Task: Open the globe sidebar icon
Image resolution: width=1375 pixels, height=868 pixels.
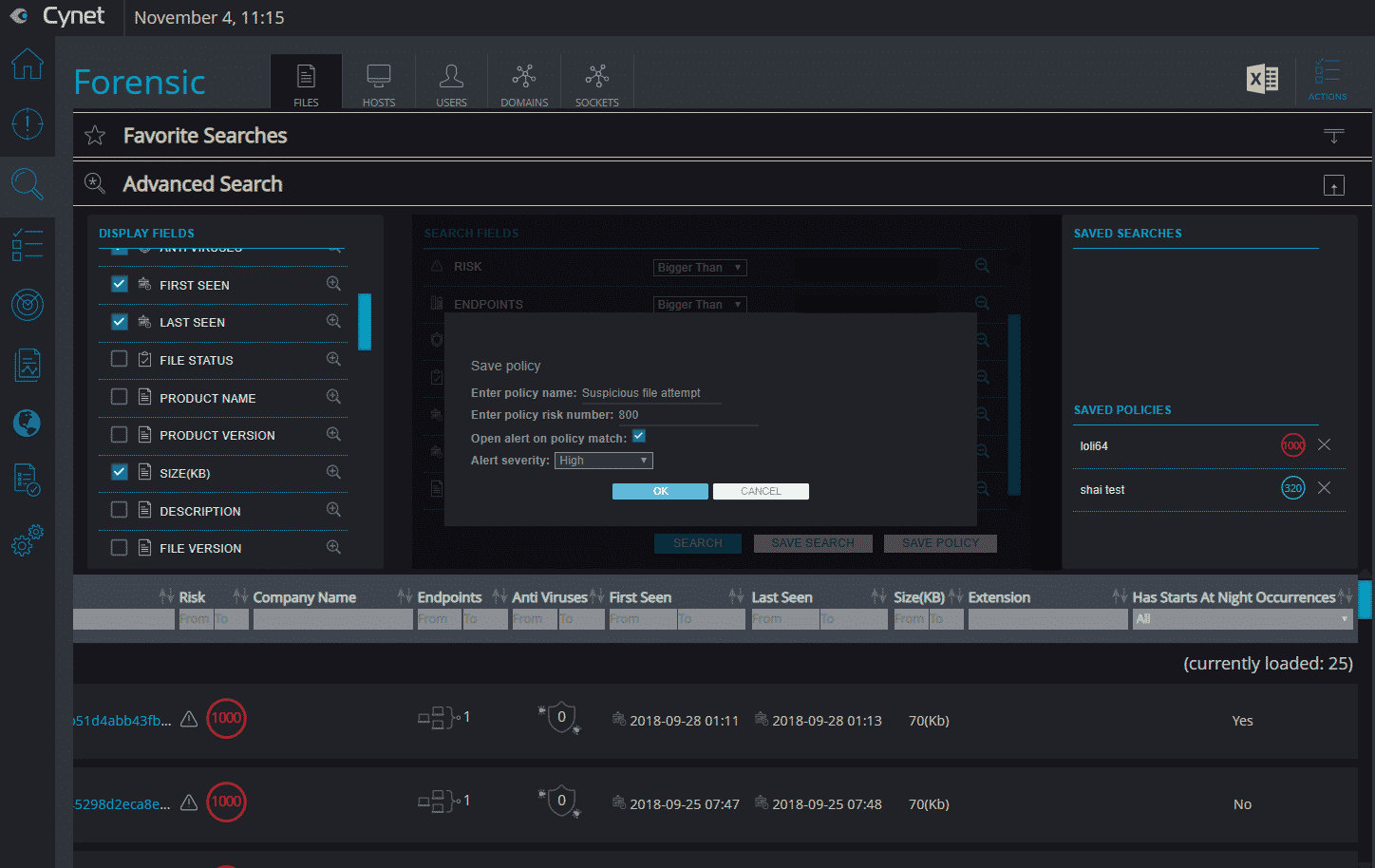Action: (x=27, y=423)
